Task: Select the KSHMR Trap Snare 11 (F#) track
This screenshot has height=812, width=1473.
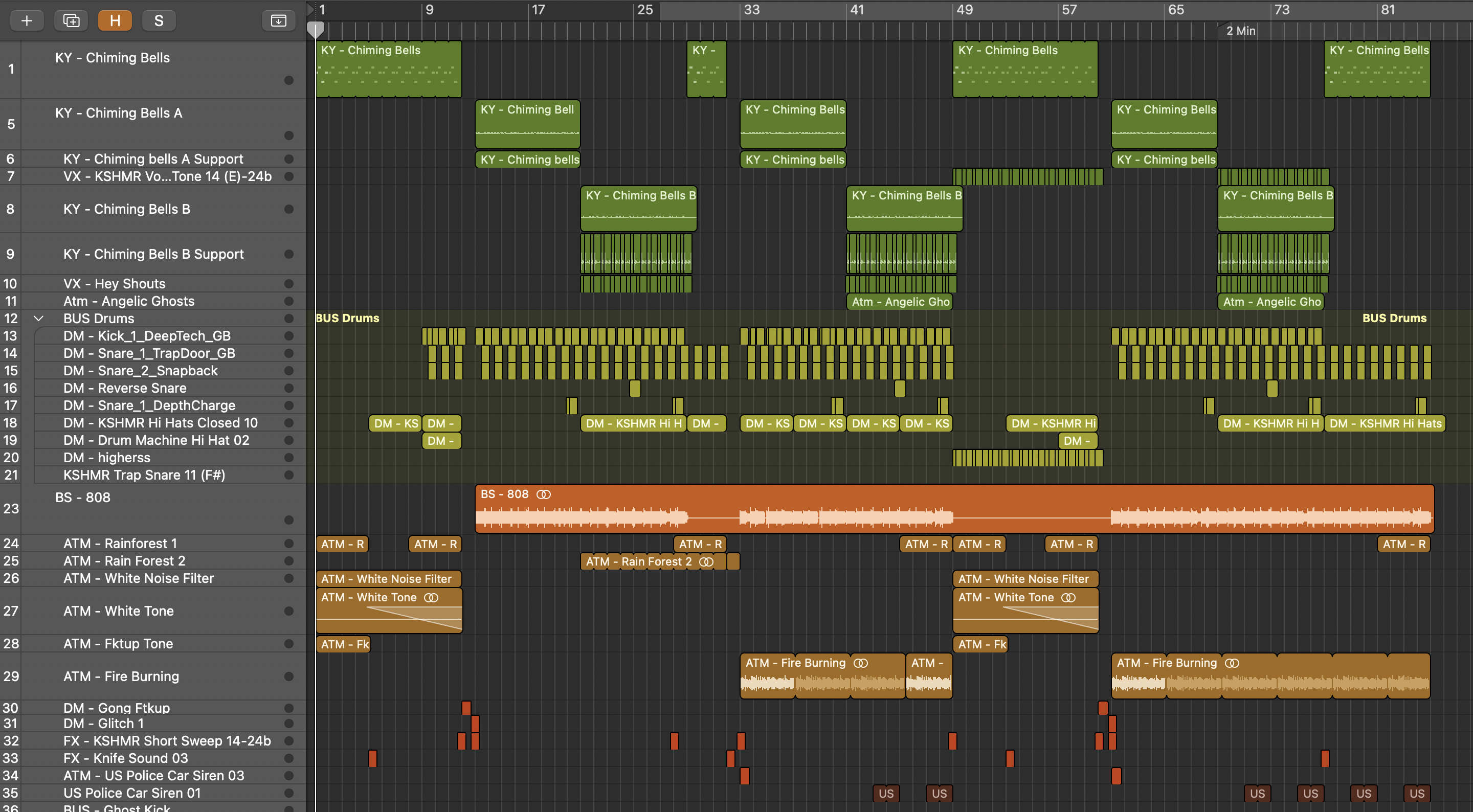Action: [153, 475]
